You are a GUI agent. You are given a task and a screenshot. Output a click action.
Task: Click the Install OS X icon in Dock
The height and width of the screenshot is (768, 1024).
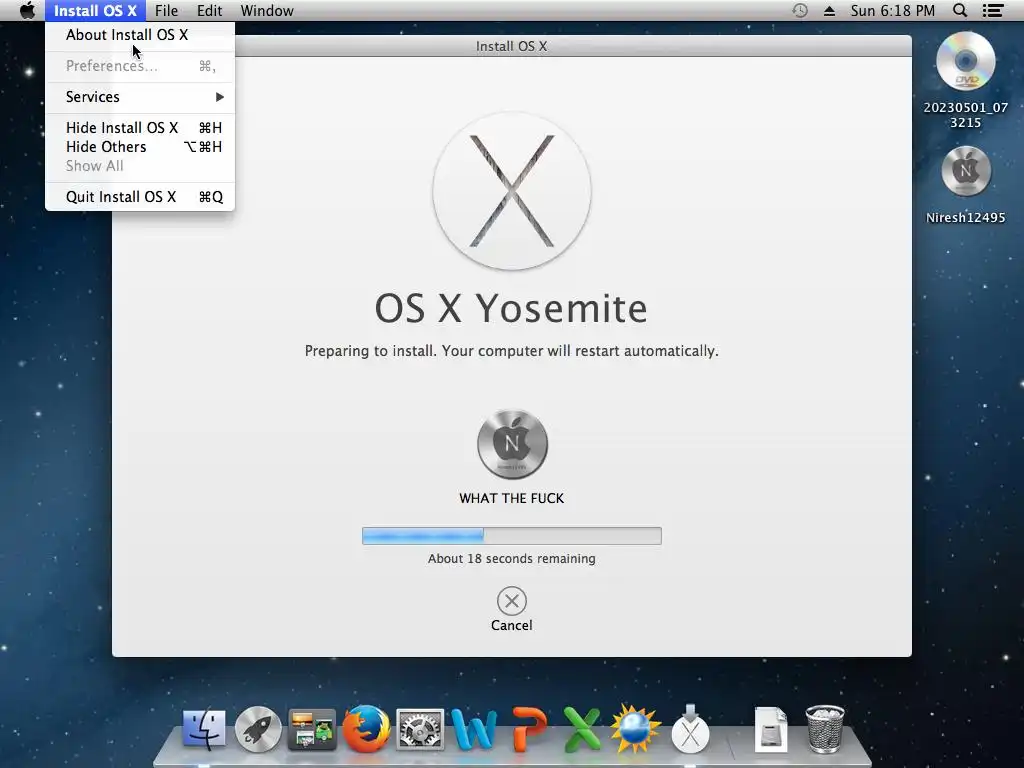(690, 729)
